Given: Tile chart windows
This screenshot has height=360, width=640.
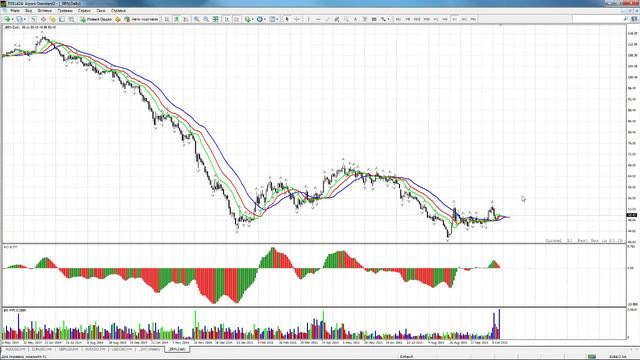Looking at the screenshot, I should pos(216,19).
